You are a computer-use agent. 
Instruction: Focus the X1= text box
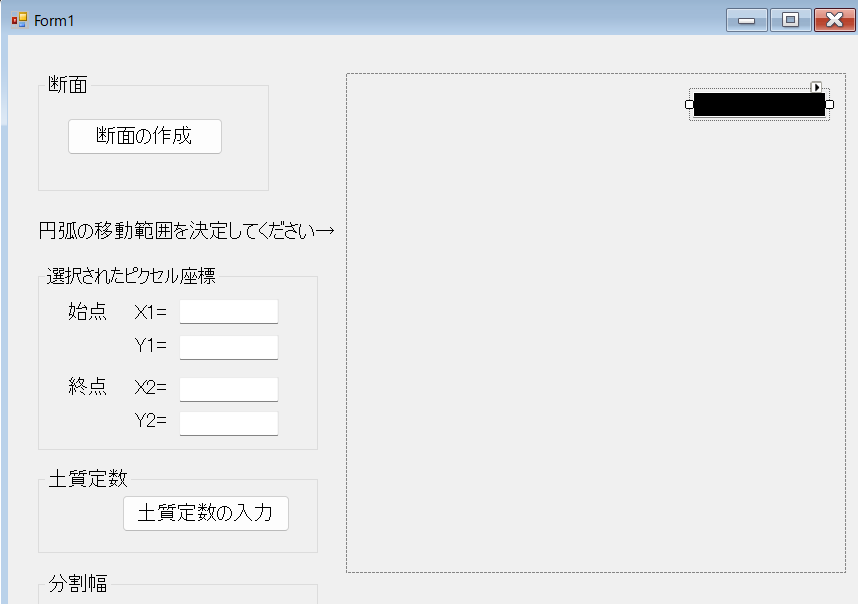coord(228,312)
